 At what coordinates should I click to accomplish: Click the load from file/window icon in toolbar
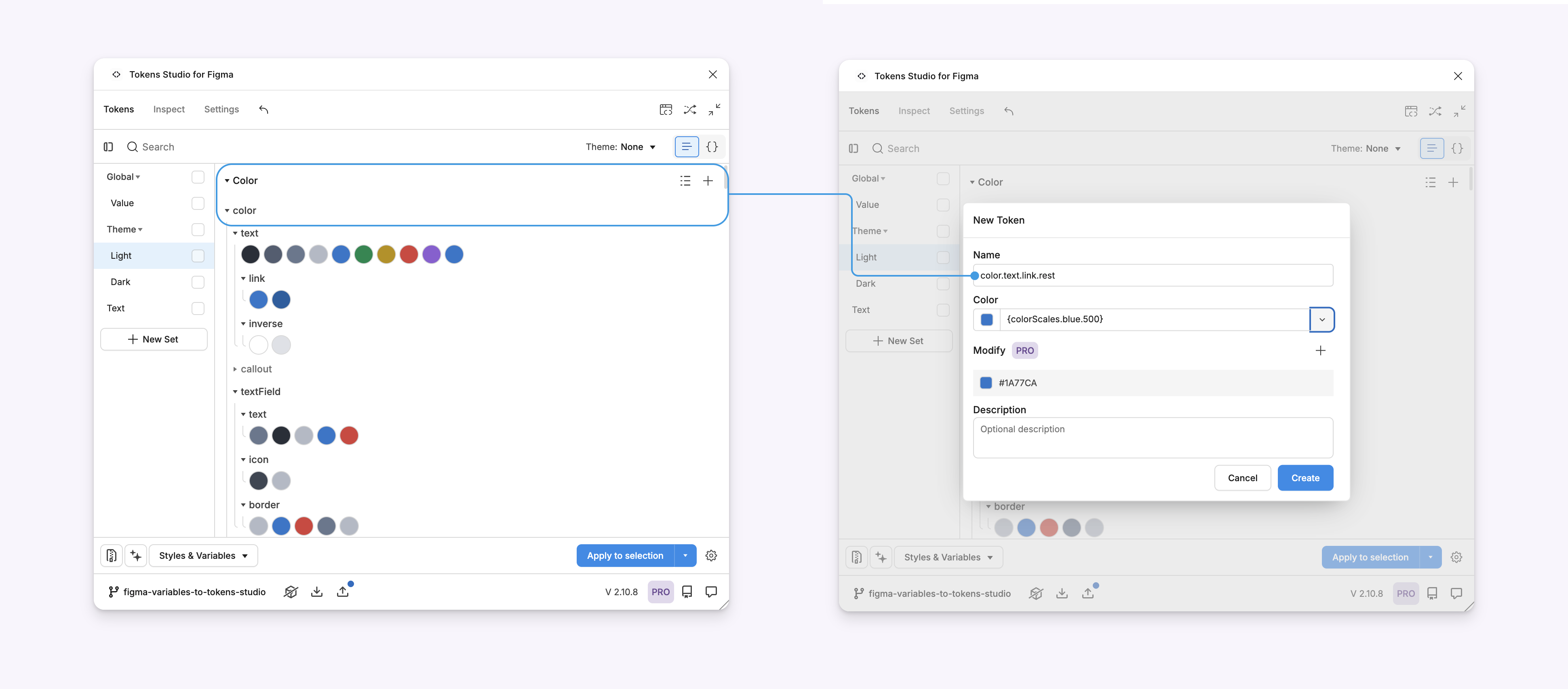click(x=666, y=110)
